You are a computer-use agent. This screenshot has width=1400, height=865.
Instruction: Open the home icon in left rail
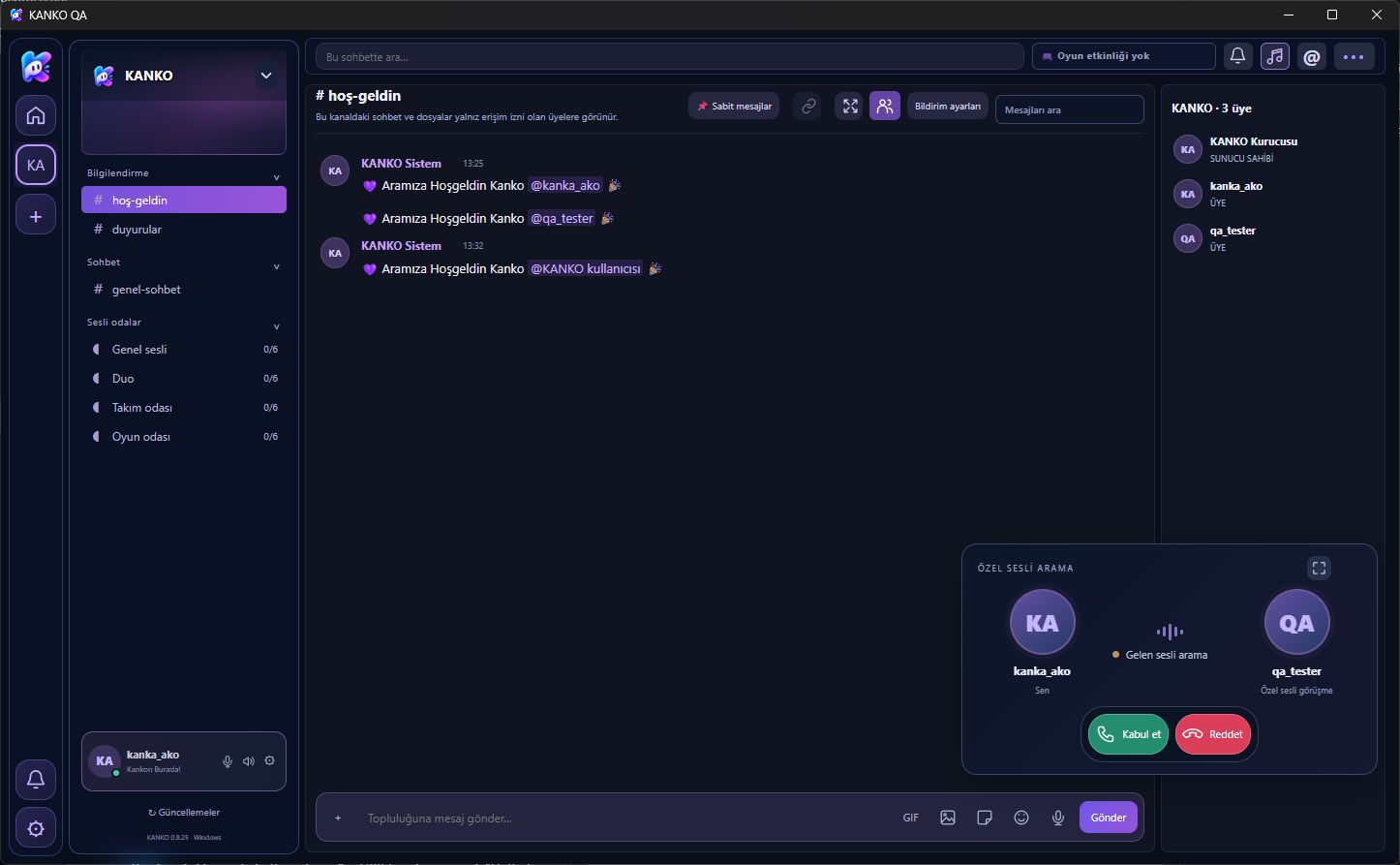click(x=36, y=116)
